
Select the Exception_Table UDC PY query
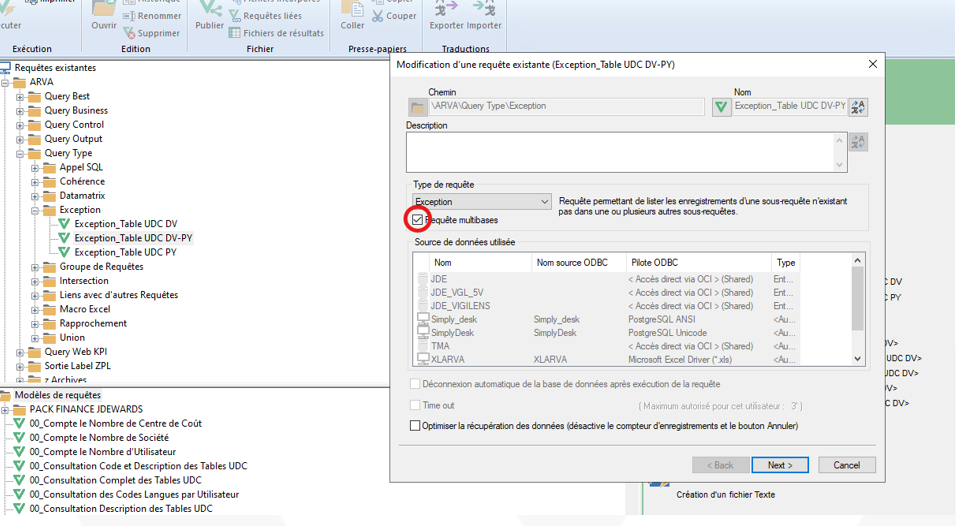pyautogui.click(x=125, y=253)
